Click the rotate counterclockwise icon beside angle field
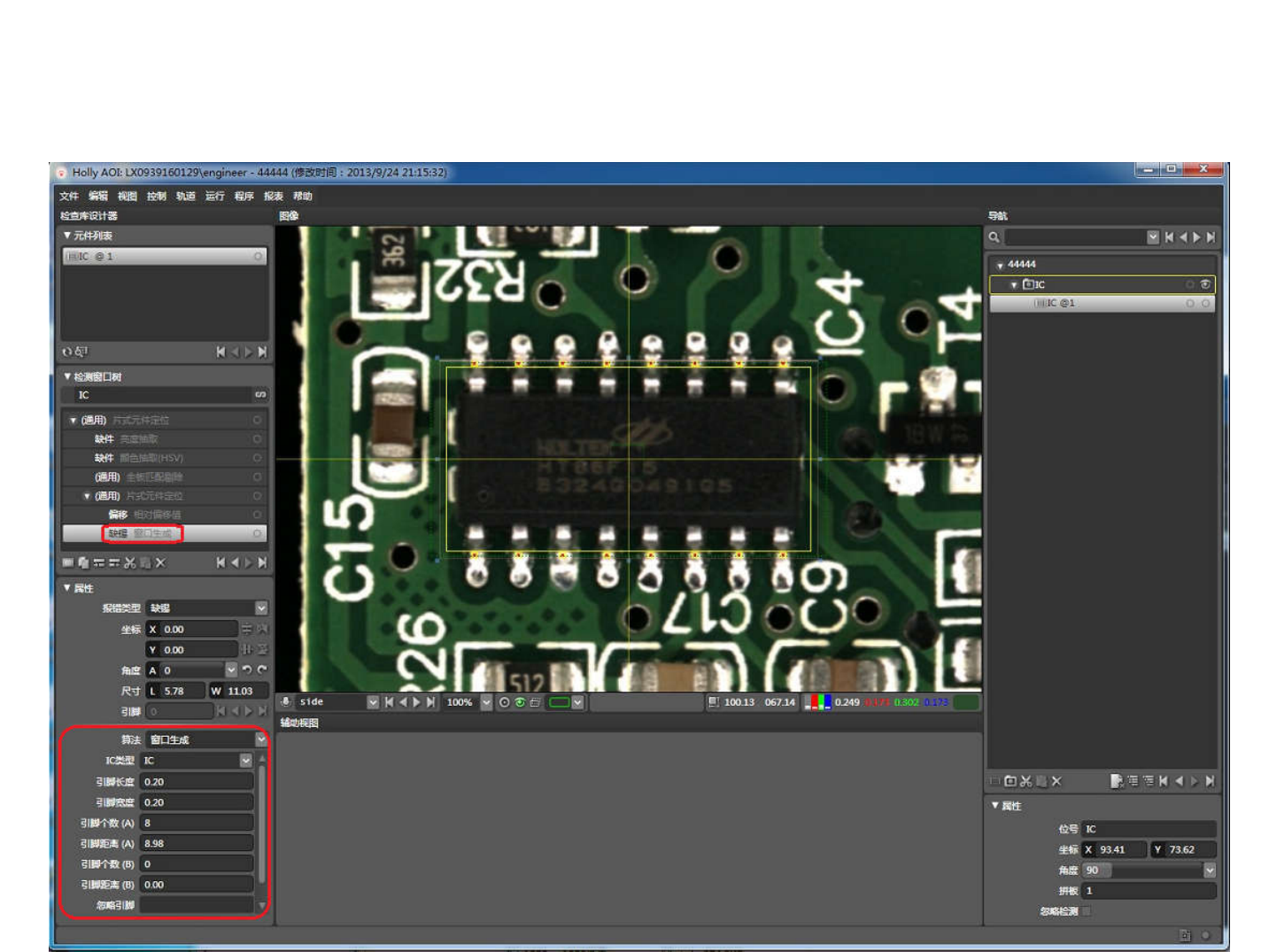The width and height of the screenshot is (1269, 952). click(246, 670)
